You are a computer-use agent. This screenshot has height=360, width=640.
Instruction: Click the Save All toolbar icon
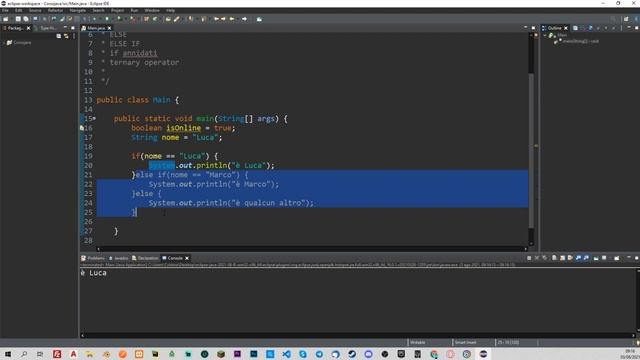26,19
